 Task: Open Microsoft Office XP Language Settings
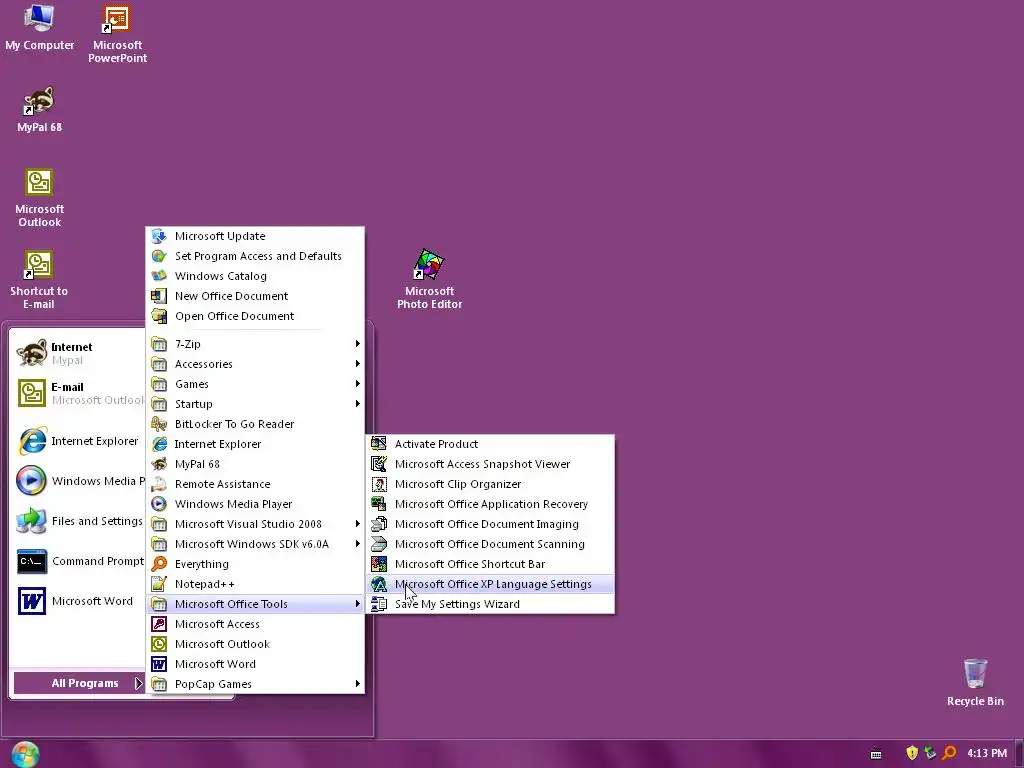coord(490,584)
